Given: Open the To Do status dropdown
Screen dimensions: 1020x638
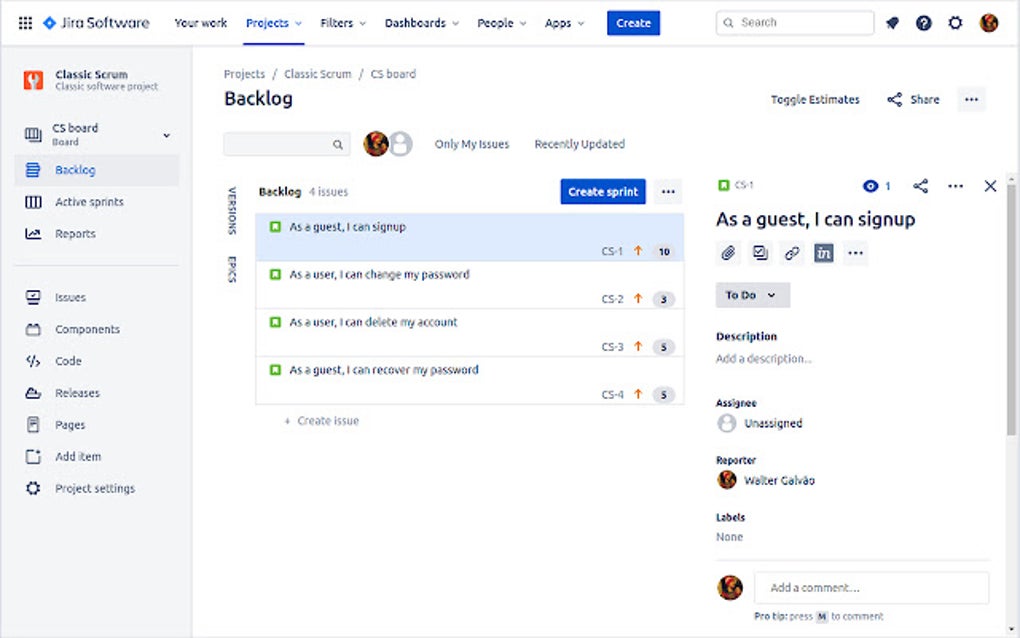Looking at the screenshot, I should (x=752, y=295).
